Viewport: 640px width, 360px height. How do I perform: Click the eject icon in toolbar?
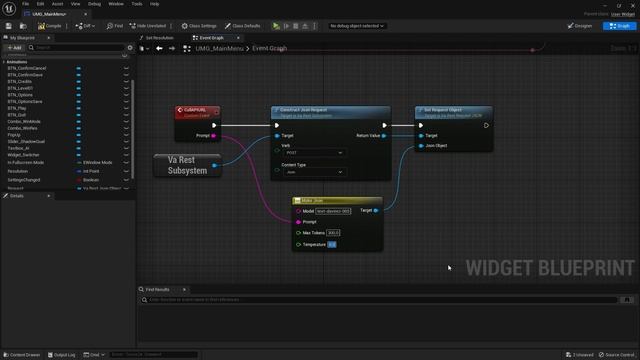click(x=305, y=26)
